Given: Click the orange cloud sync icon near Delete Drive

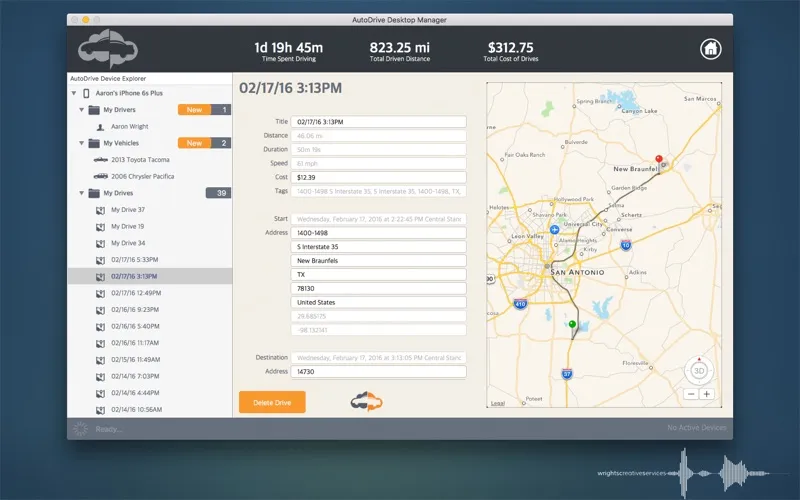Looking at the screenshot, I should 366,402.
